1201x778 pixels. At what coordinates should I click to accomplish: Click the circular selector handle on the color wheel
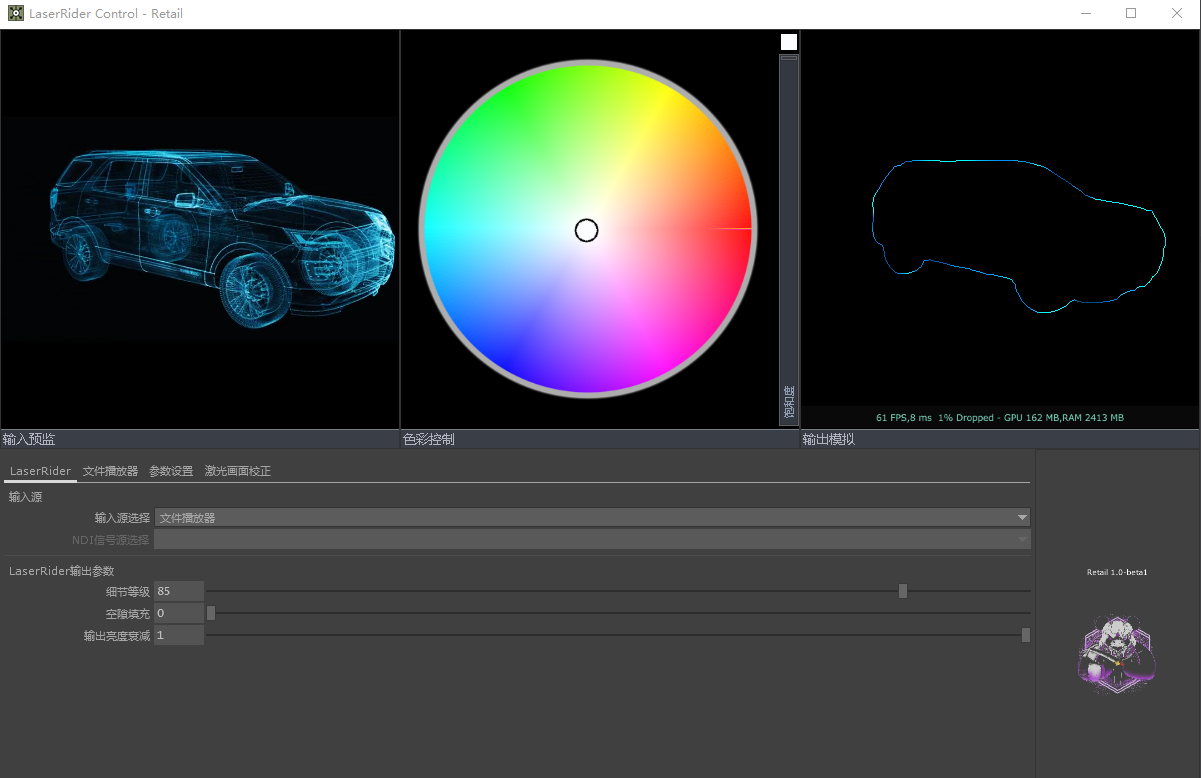[x=587, y=231]
